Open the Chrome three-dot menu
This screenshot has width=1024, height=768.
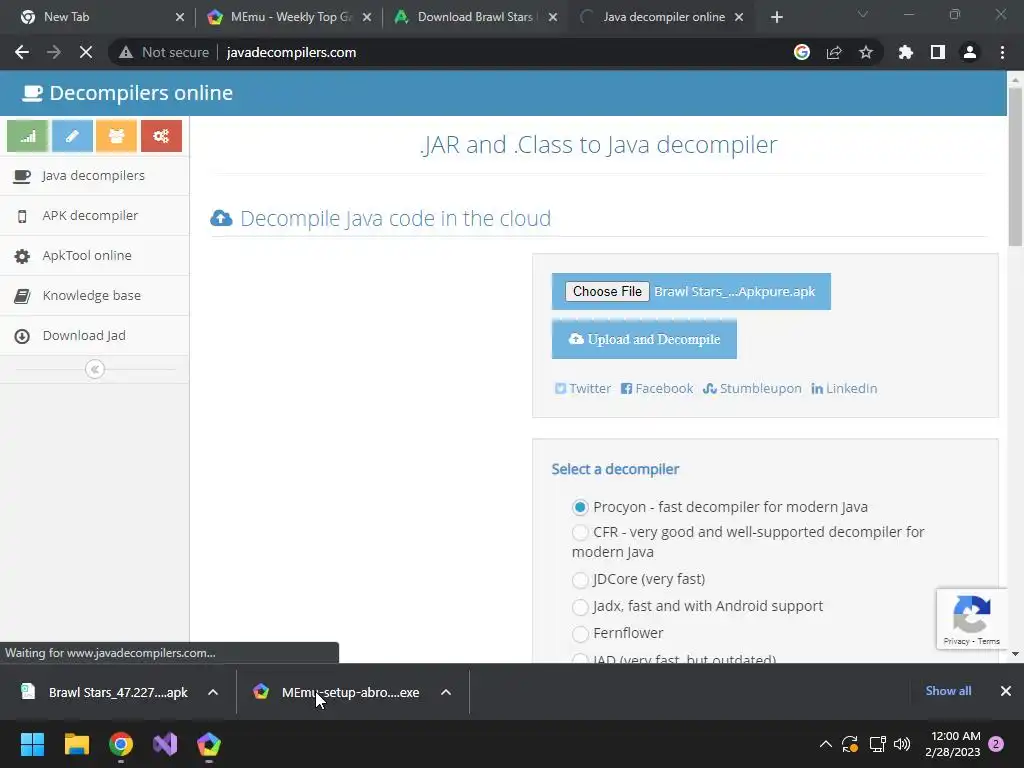coord(1002,52)
